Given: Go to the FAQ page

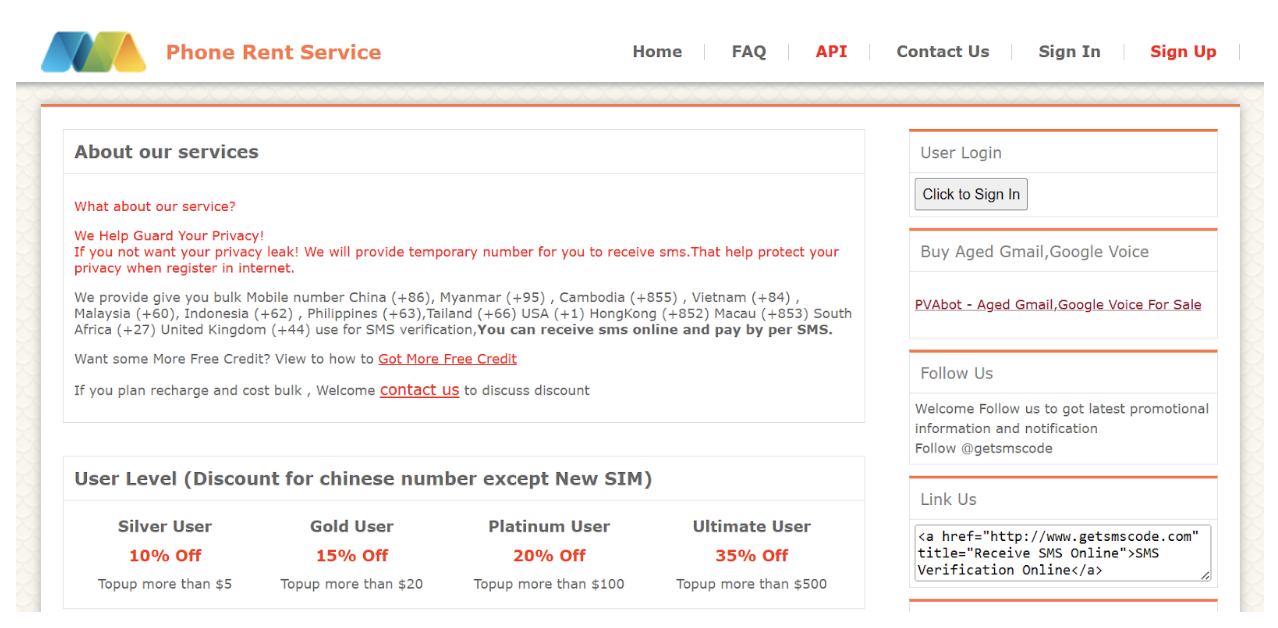Looking at the screenshot, I should (748, 52).
